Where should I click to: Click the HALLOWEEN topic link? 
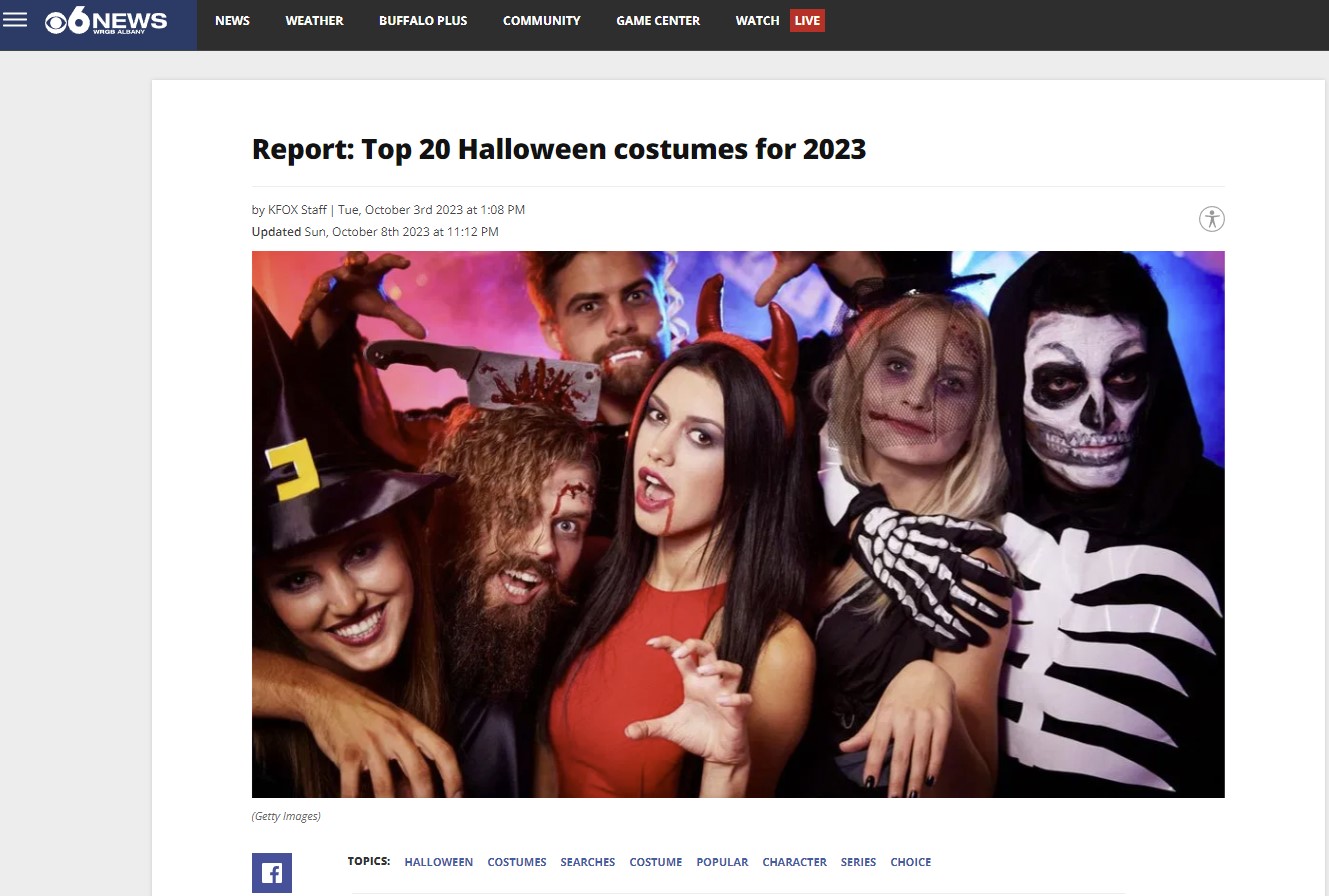(438, 862)
